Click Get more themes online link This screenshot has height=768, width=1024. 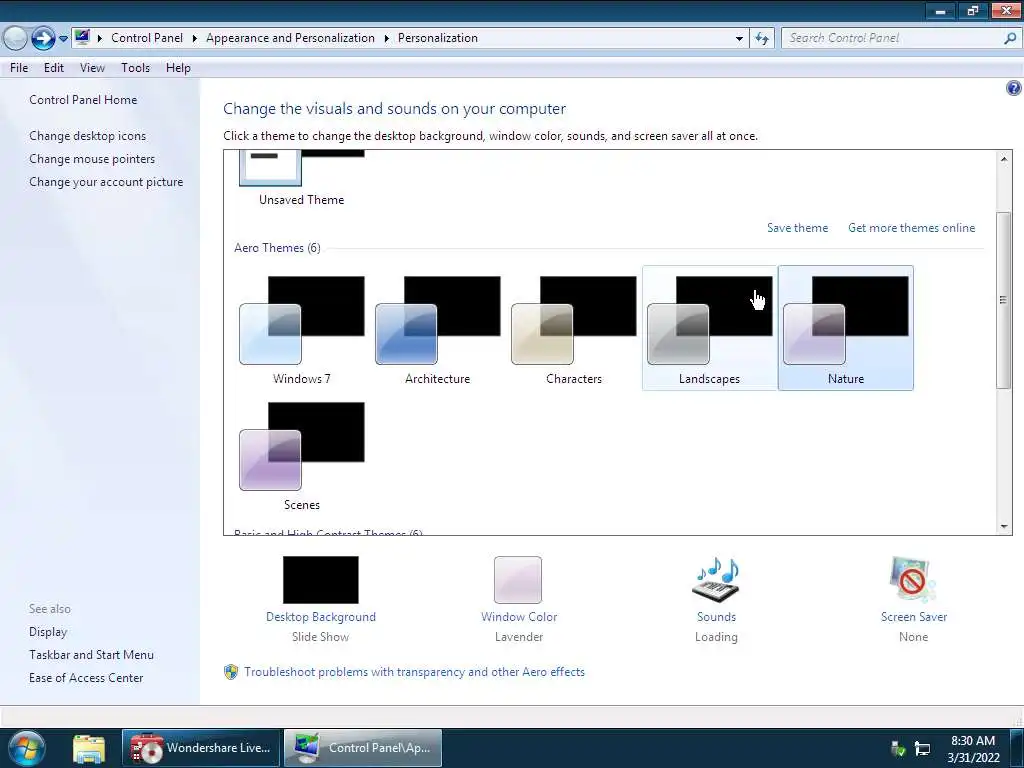click(912, 228)
